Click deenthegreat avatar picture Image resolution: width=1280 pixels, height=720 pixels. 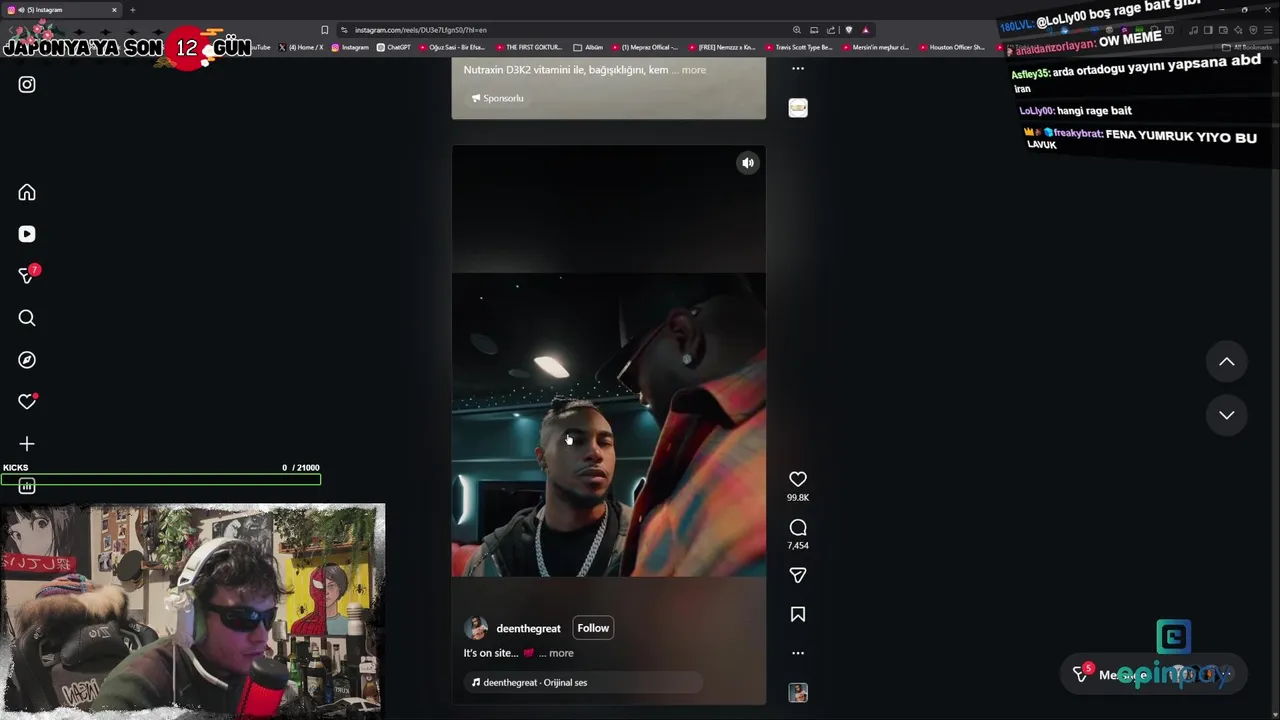(x=477, y=628)
